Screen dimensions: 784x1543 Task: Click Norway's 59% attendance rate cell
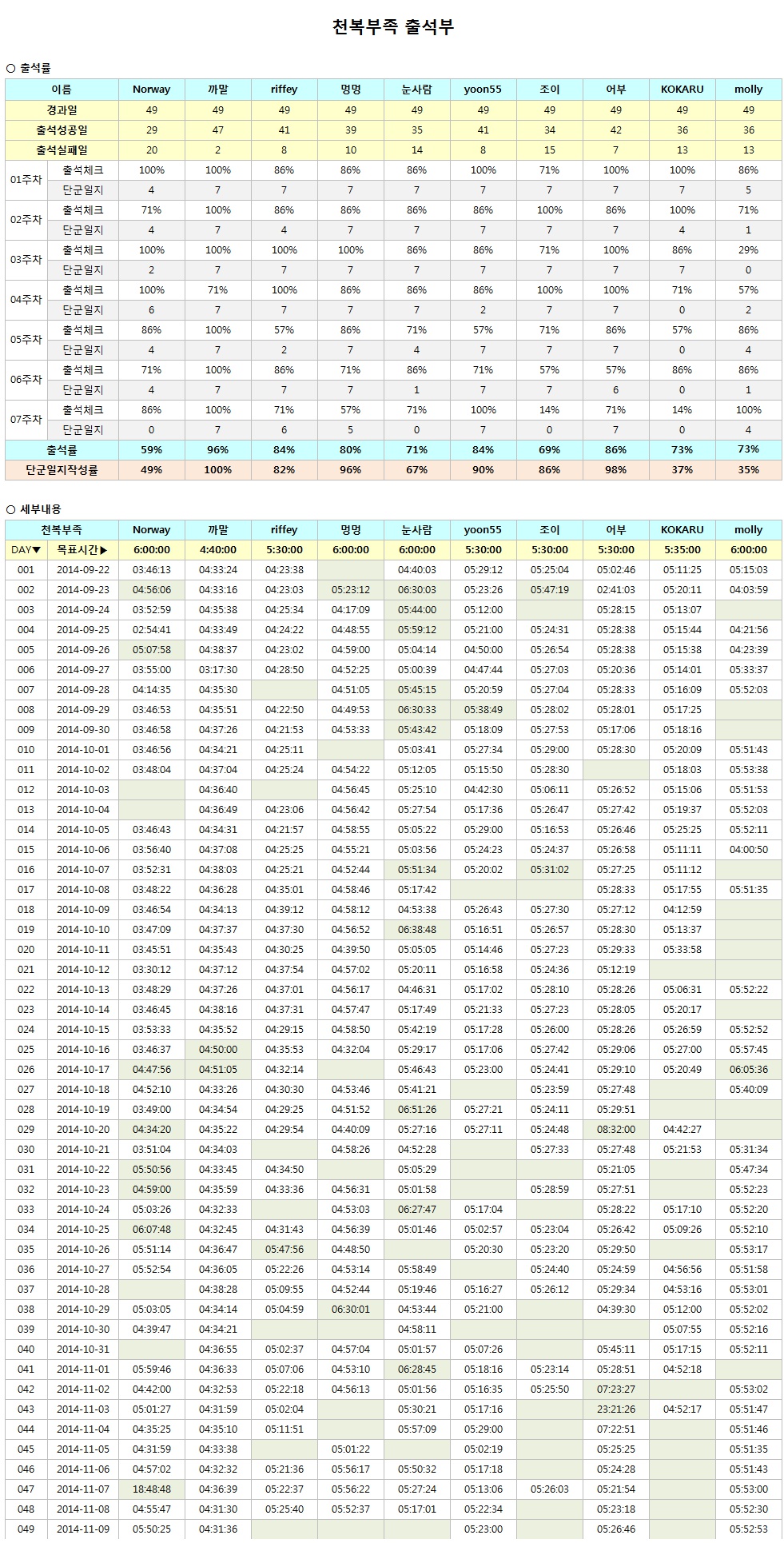pyautogui.click(x=152, y=450)
